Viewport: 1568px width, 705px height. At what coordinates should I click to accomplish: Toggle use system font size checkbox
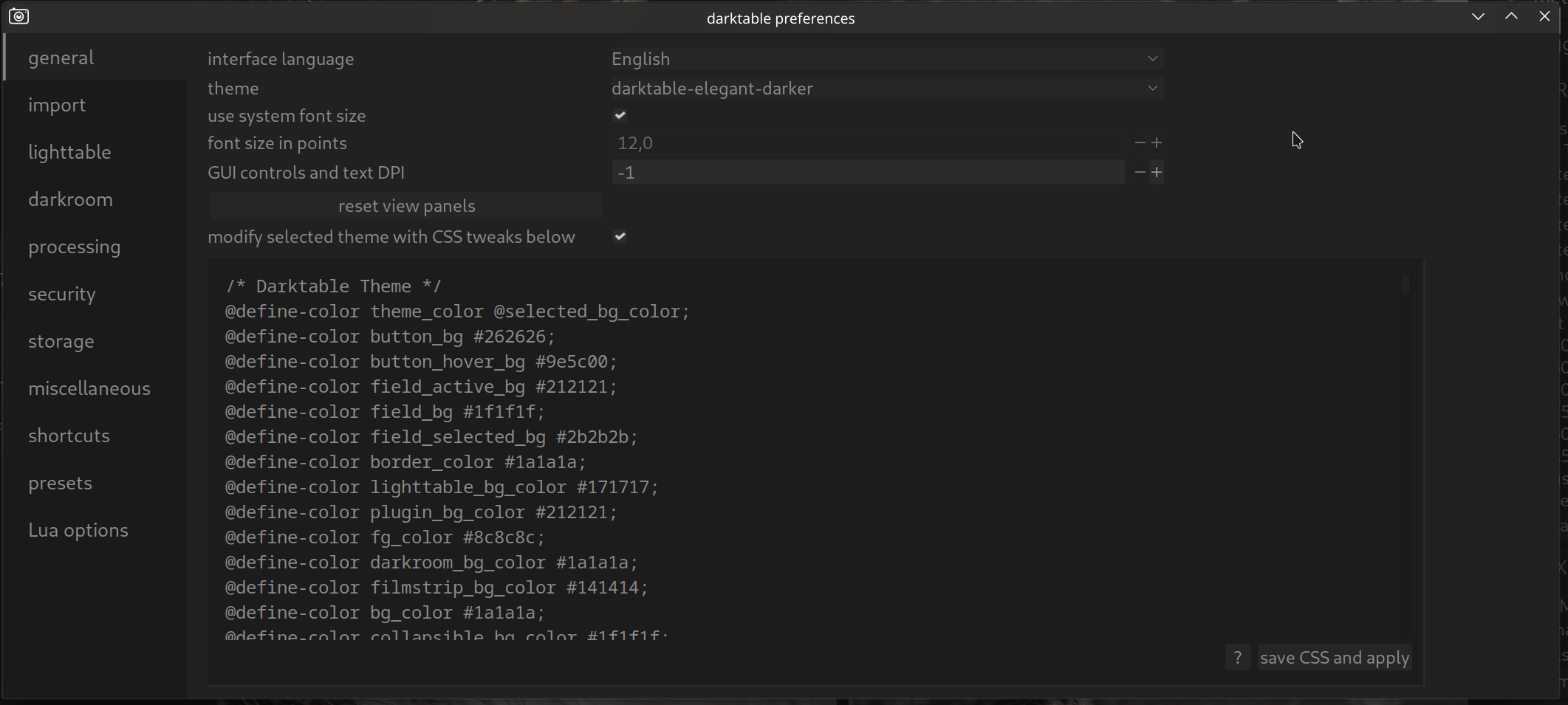620,115
